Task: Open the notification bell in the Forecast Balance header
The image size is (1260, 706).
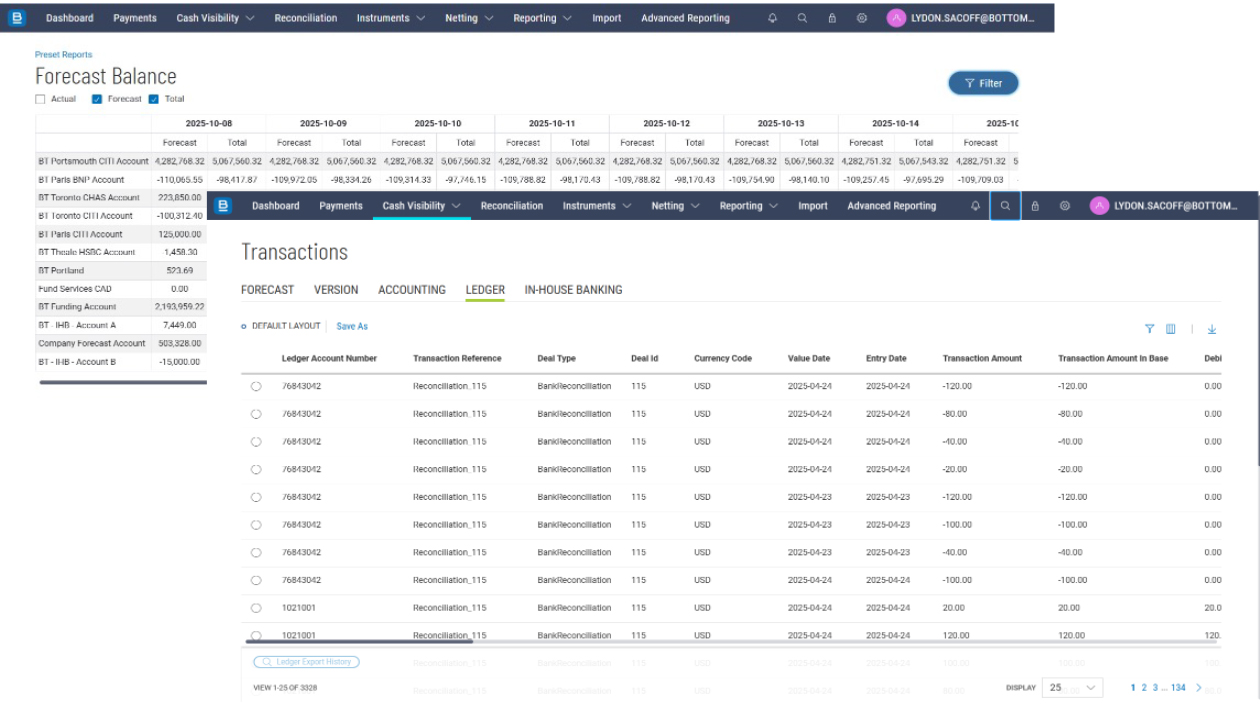Action: pos(772,18)
